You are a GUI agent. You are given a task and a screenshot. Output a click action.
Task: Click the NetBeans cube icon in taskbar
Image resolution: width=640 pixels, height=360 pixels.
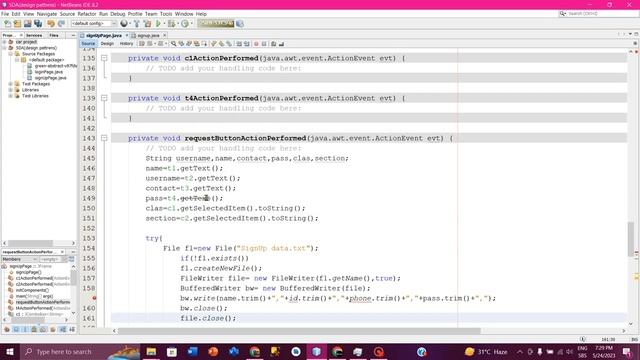317,352
